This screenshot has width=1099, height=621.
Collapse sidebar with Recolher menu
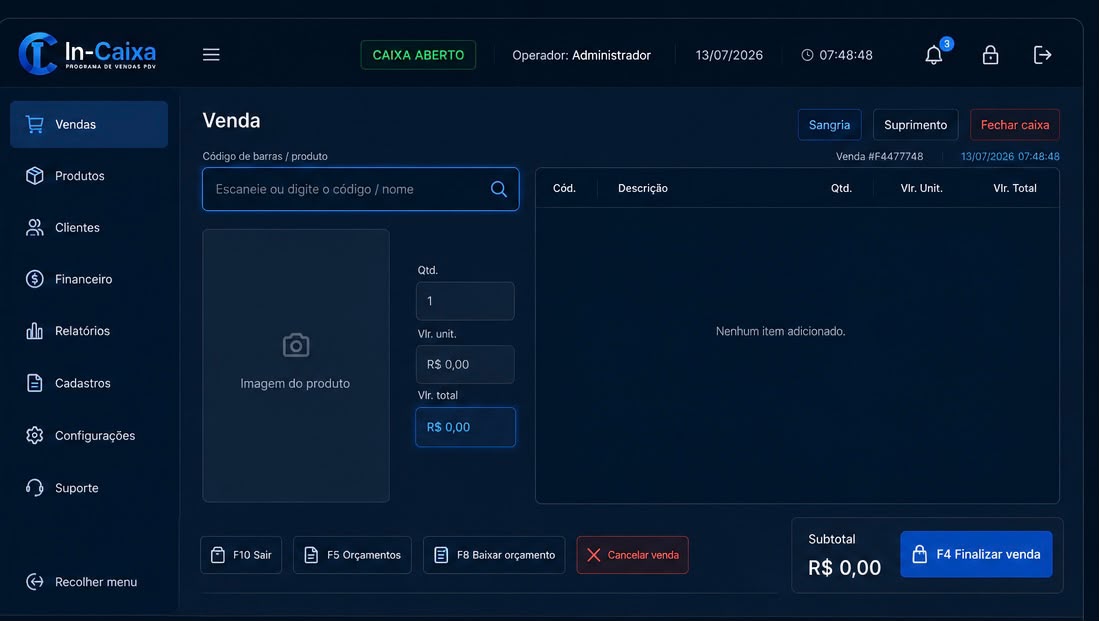tap(82, 582)
